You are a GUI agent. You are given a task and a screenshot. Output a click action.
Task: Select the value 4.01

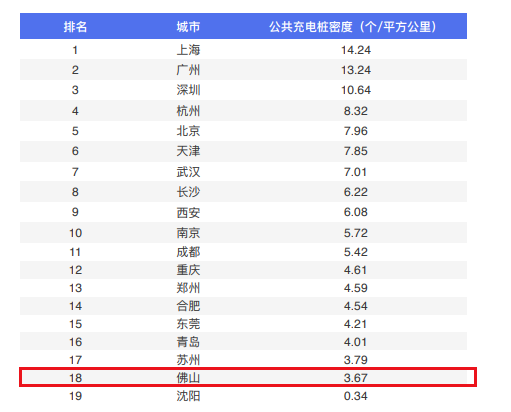click(355, 342)
